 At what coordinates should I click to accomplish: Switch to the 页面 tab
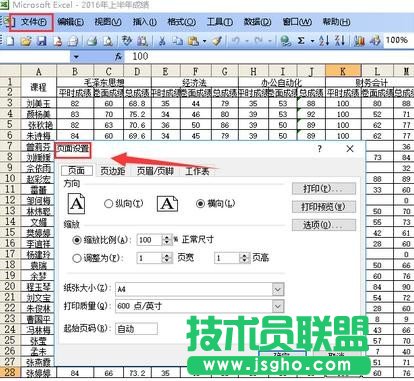(77, 171)
